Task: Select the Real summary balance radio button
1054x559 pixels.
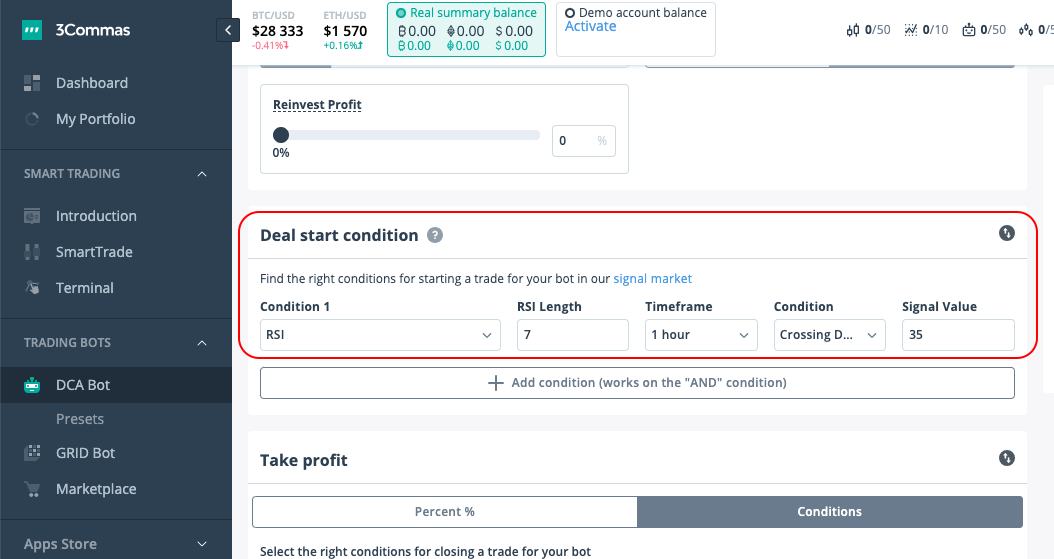Action: pos(401,13)
